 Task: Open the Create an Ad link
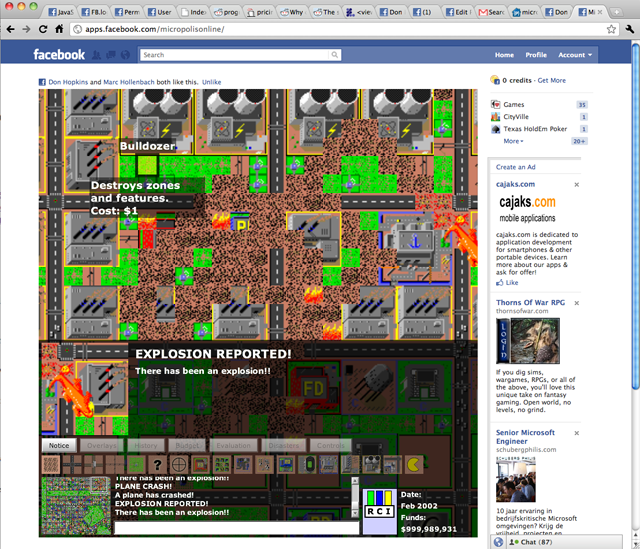[x=516, y=167]
